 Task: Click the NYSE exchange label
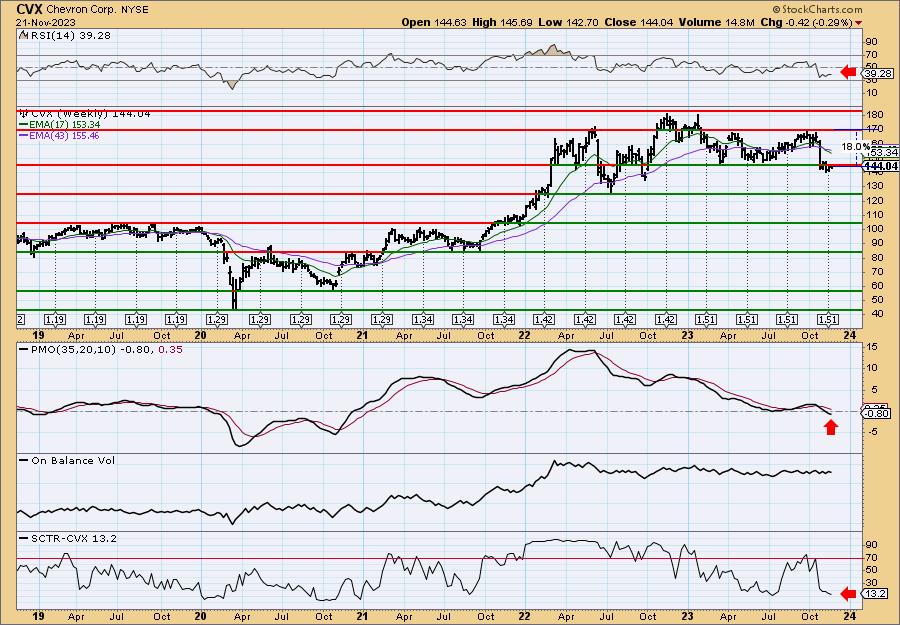133,9
